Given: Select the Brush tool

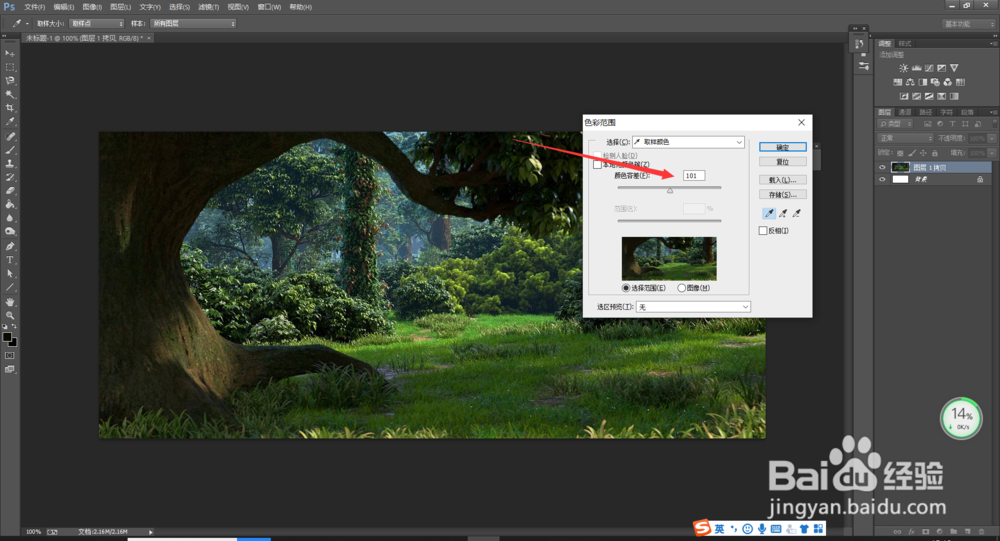Looking at the screenshot, I should tap(10, 150).
